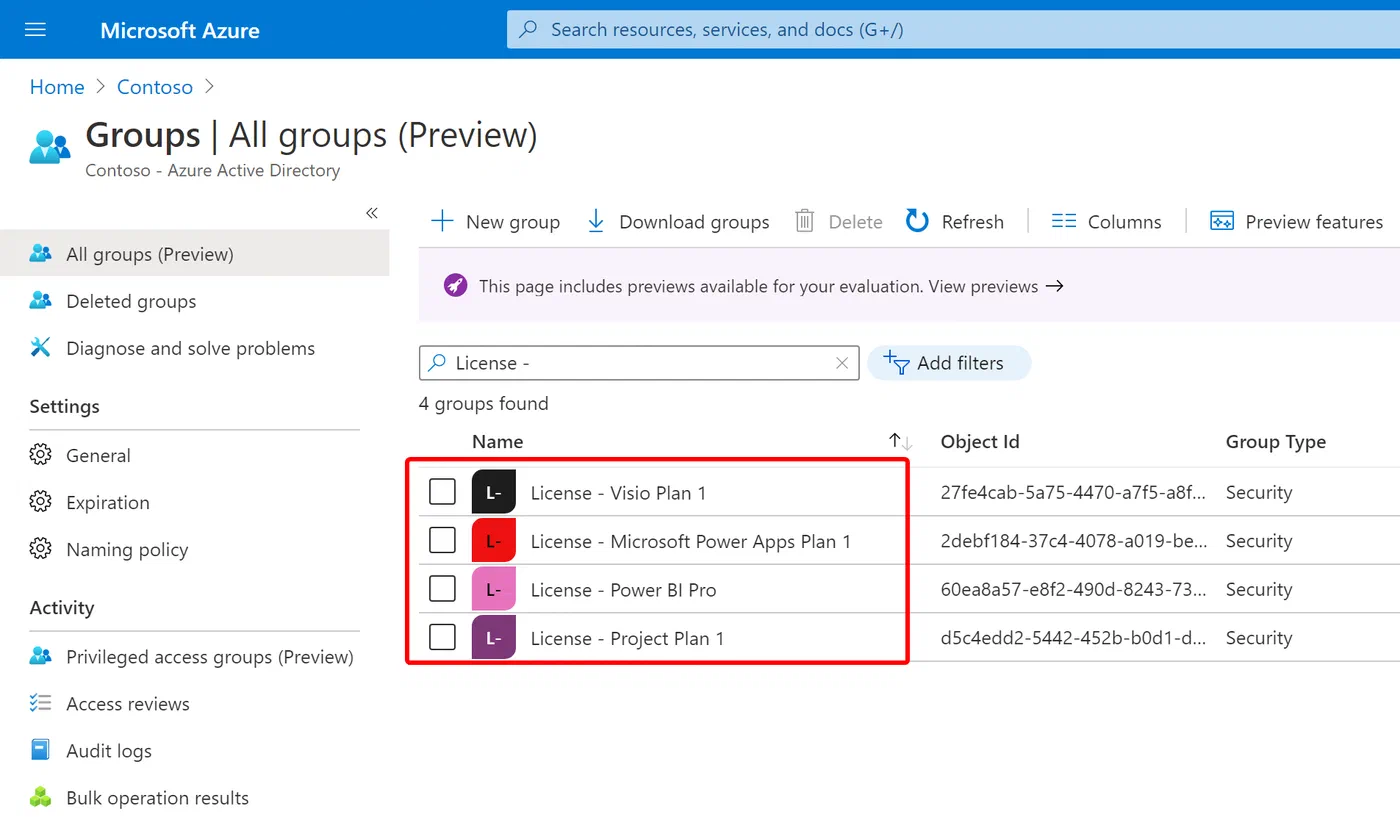Open Preview features
The image size is (1400, 839).
1297,222
